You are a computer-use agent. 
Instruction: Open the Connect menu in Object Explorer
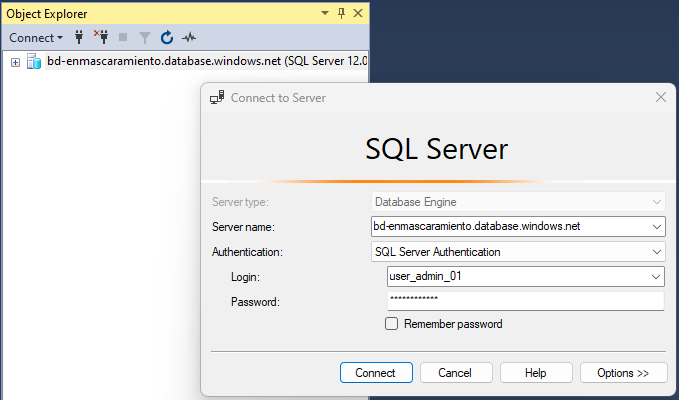[36, 38]
